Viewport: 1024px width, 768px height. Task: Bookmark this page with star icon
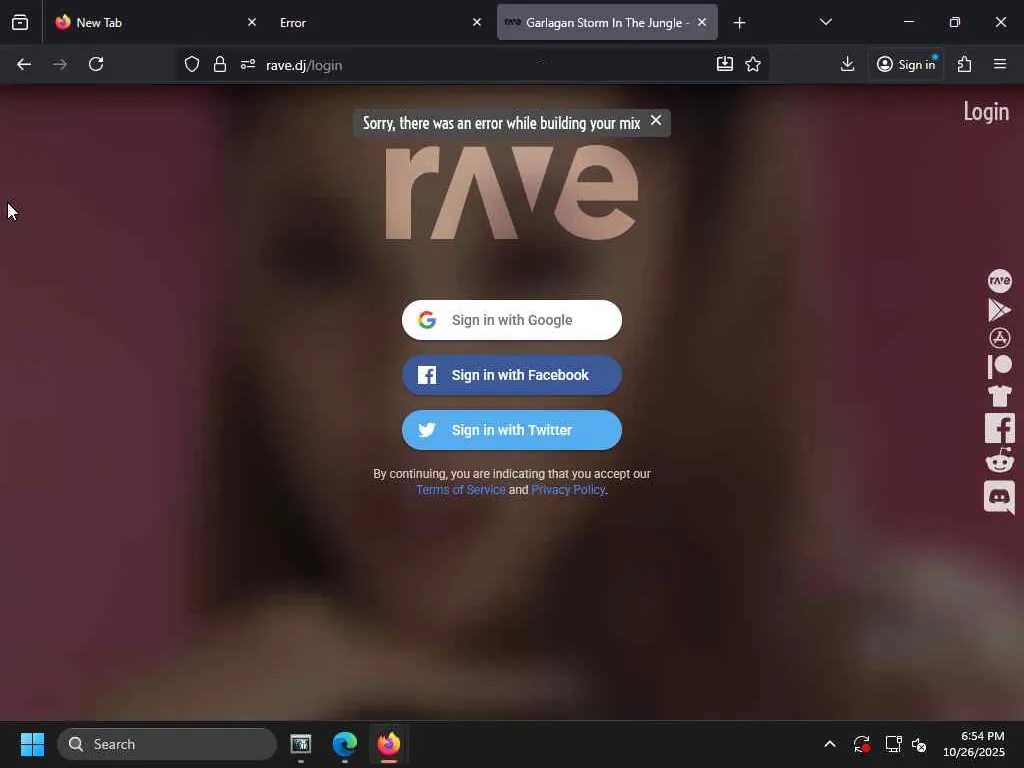tap(753, 64)
